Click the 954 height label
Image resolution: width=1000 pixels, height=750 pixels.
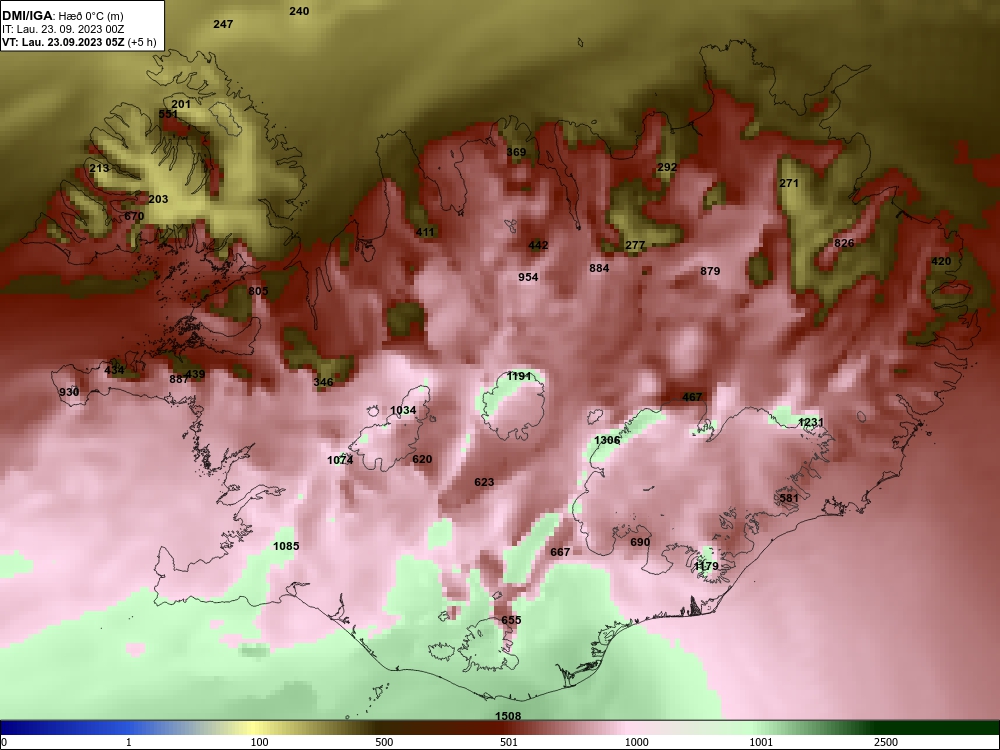tap(528, 277)
